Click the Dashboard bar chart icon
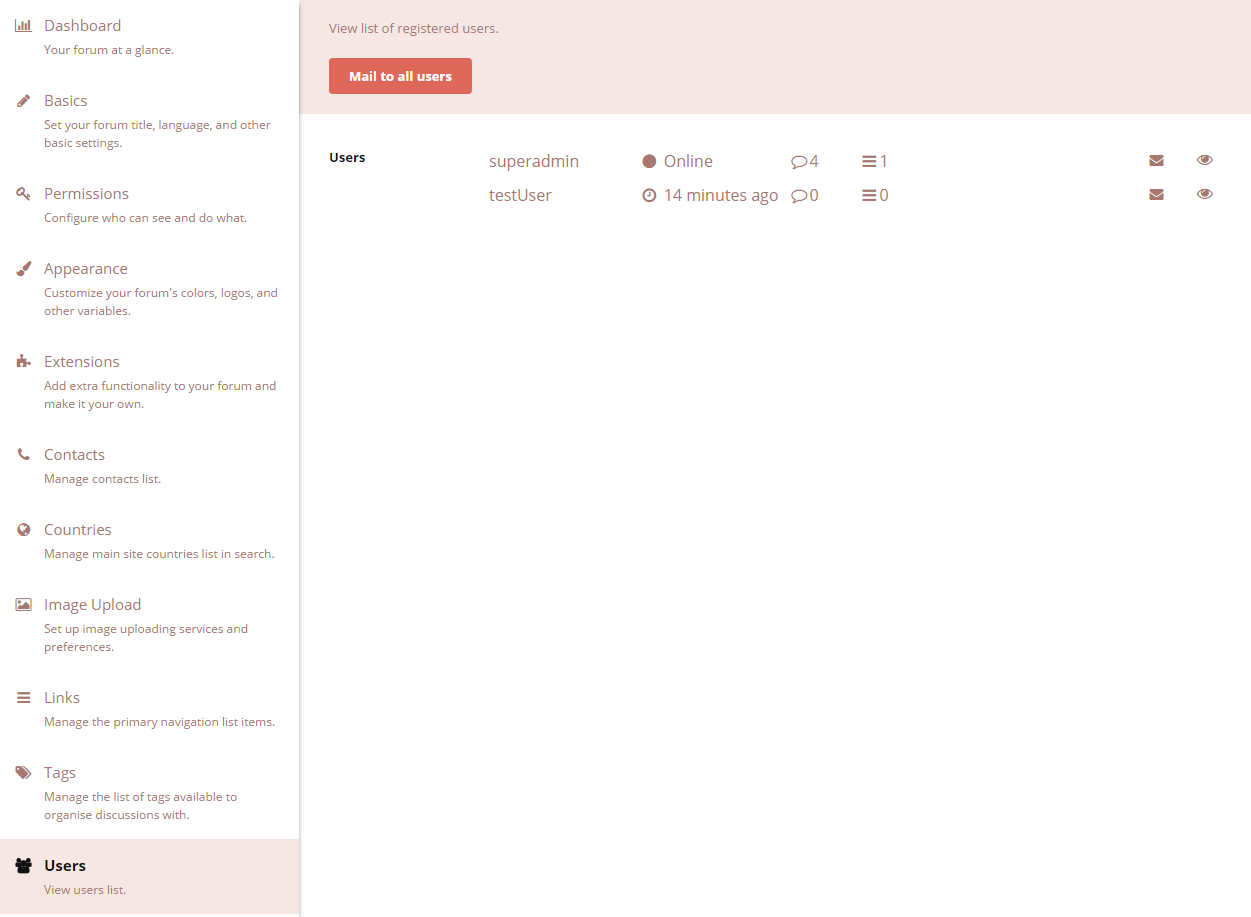 (x=23, y=26)
